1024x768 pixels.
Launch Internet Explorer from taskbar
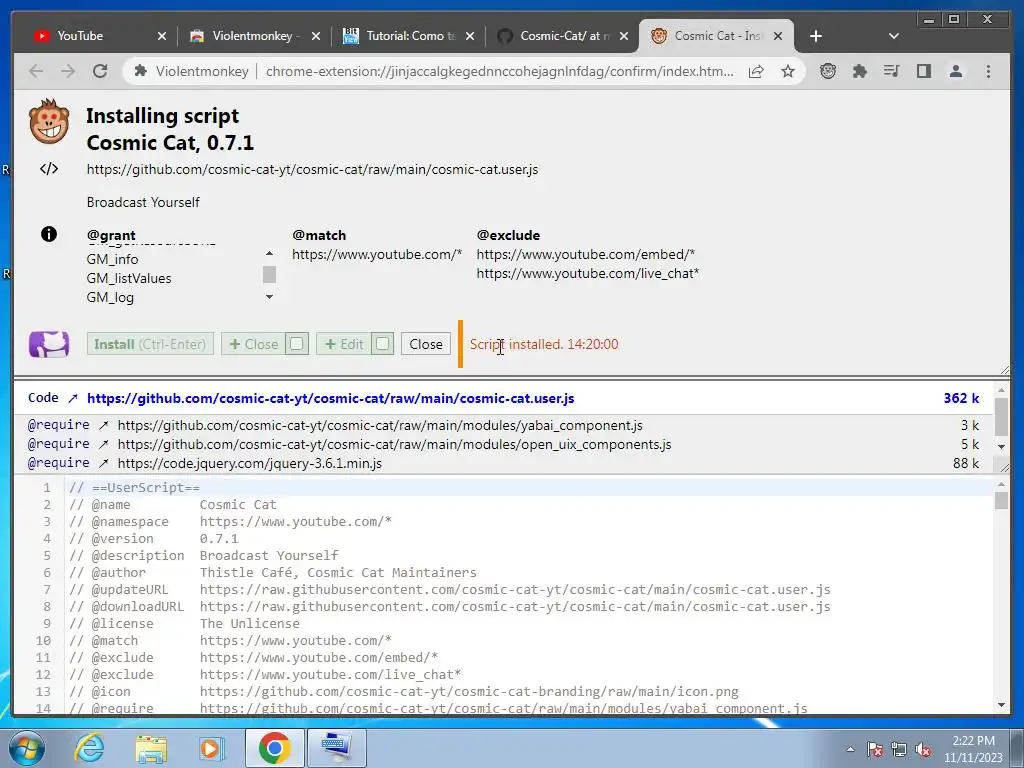coord(89,748)
